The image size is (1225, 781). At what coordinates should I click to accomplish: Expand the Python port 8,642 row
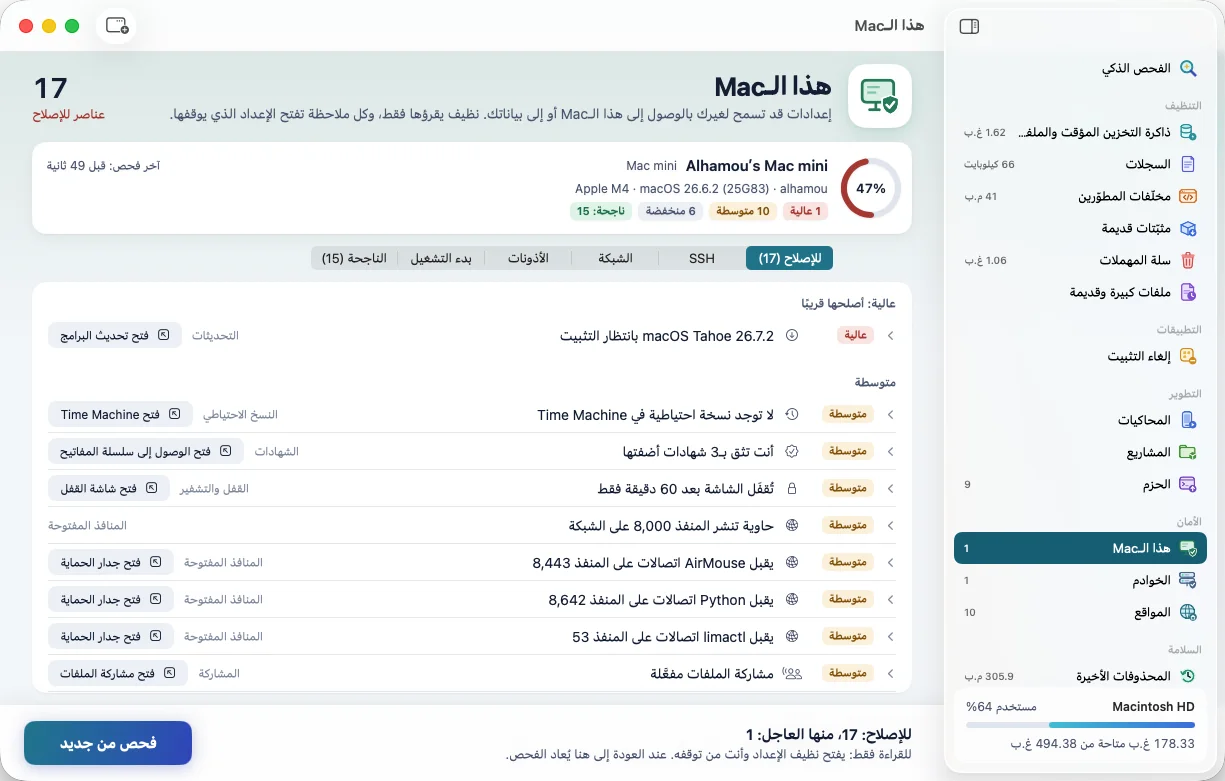coord(889,599)
